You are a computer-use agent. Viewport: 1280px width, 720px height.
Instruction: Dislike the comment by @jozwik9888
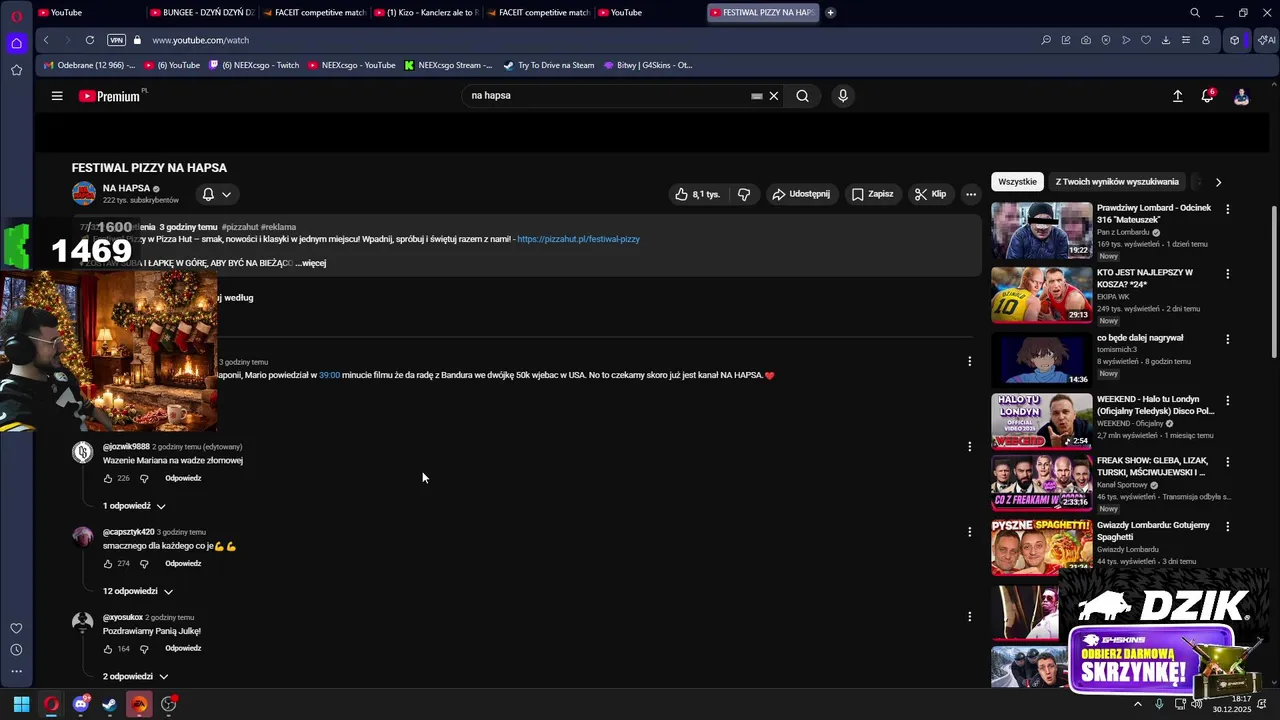coord(144,478)
